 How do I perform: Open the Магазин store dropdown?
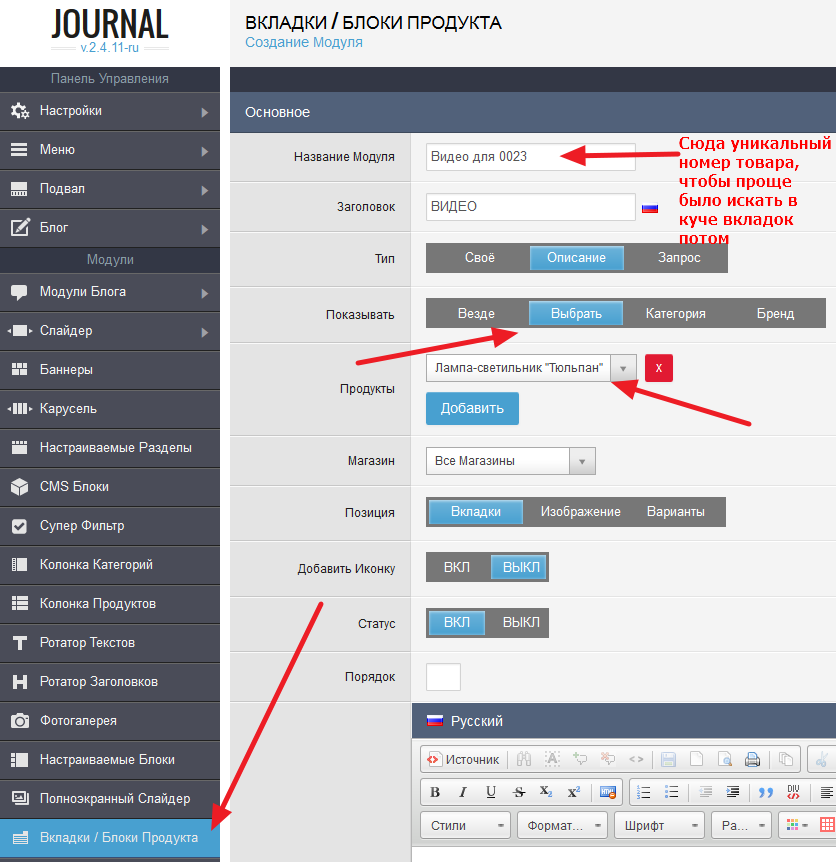pos(511,461)
